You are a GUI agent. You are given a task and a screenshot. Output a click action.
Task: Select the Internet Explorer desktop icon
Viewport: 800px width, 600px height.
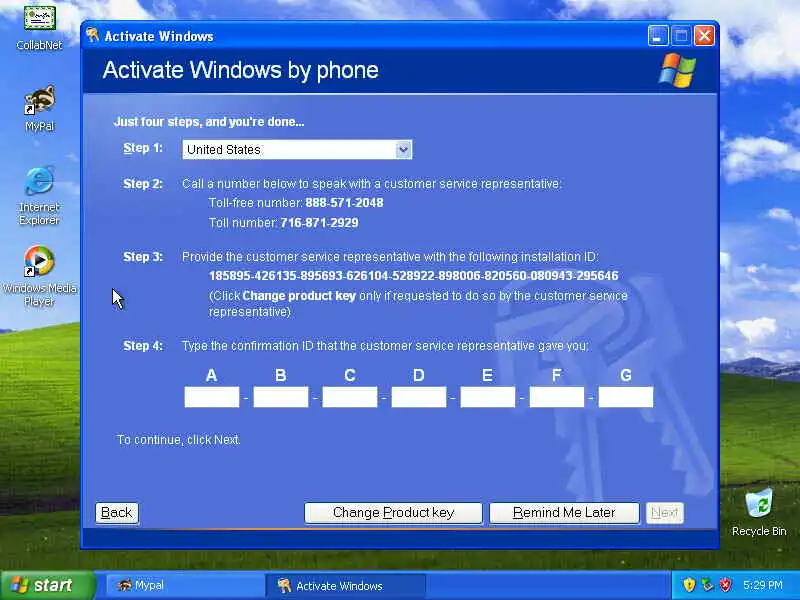39,195
